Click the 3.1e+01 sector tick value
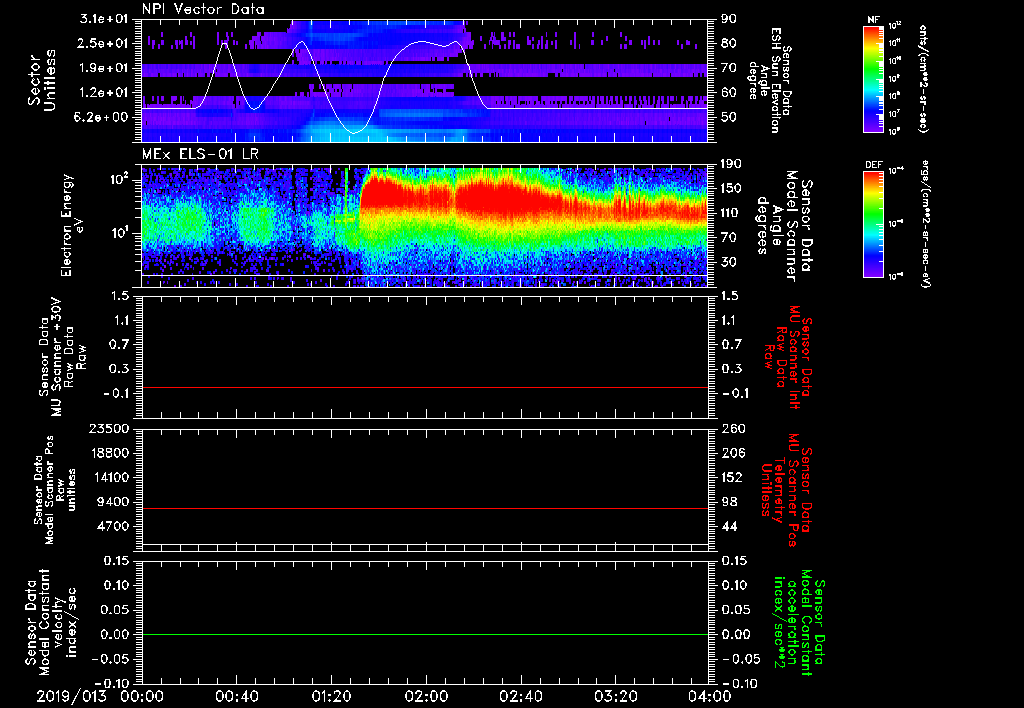1024x708 pixels. pos(104,19)
